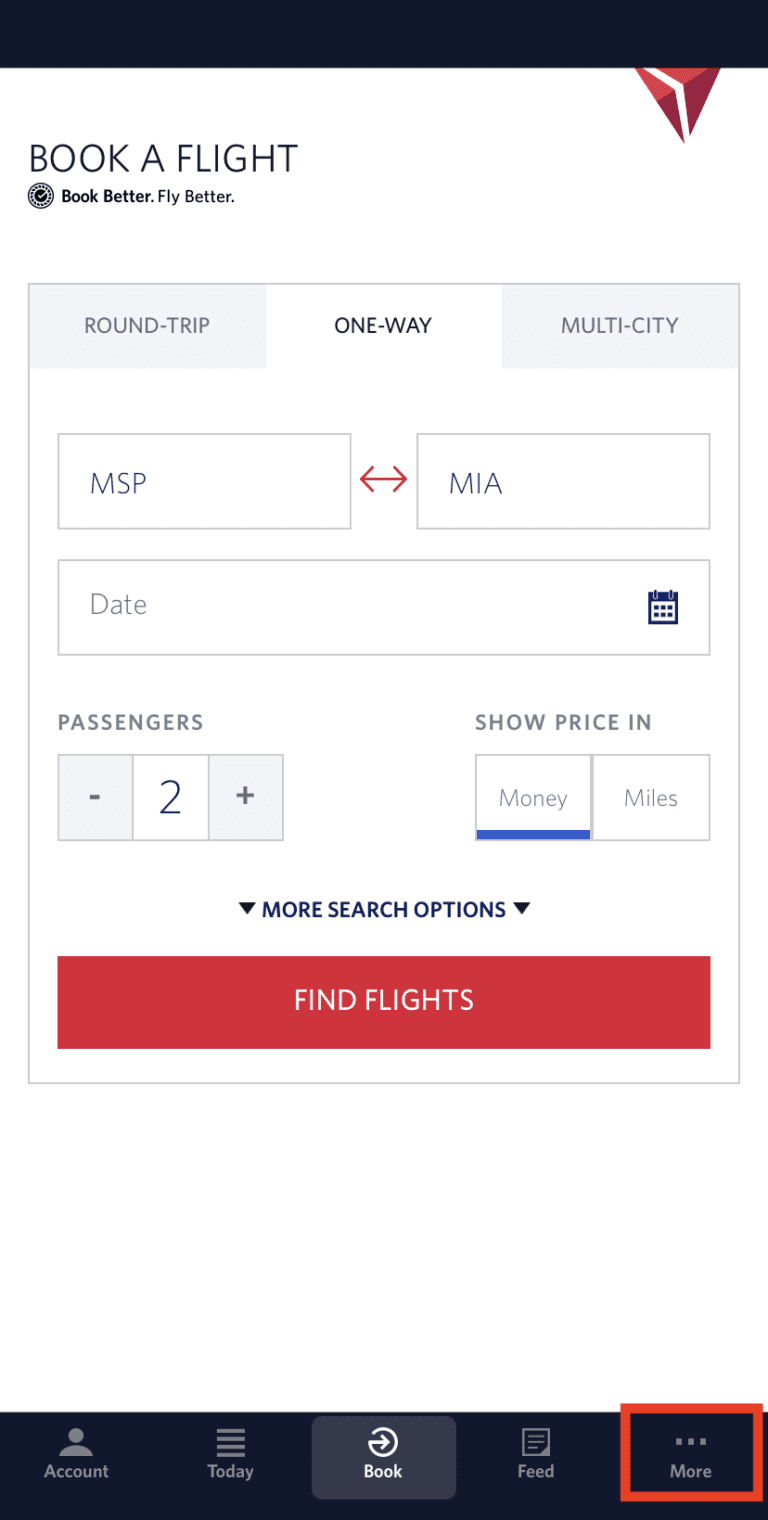Increase passenger count with the plus stepper
This screenshot has width=768, height=1520.
pos(246,797)
